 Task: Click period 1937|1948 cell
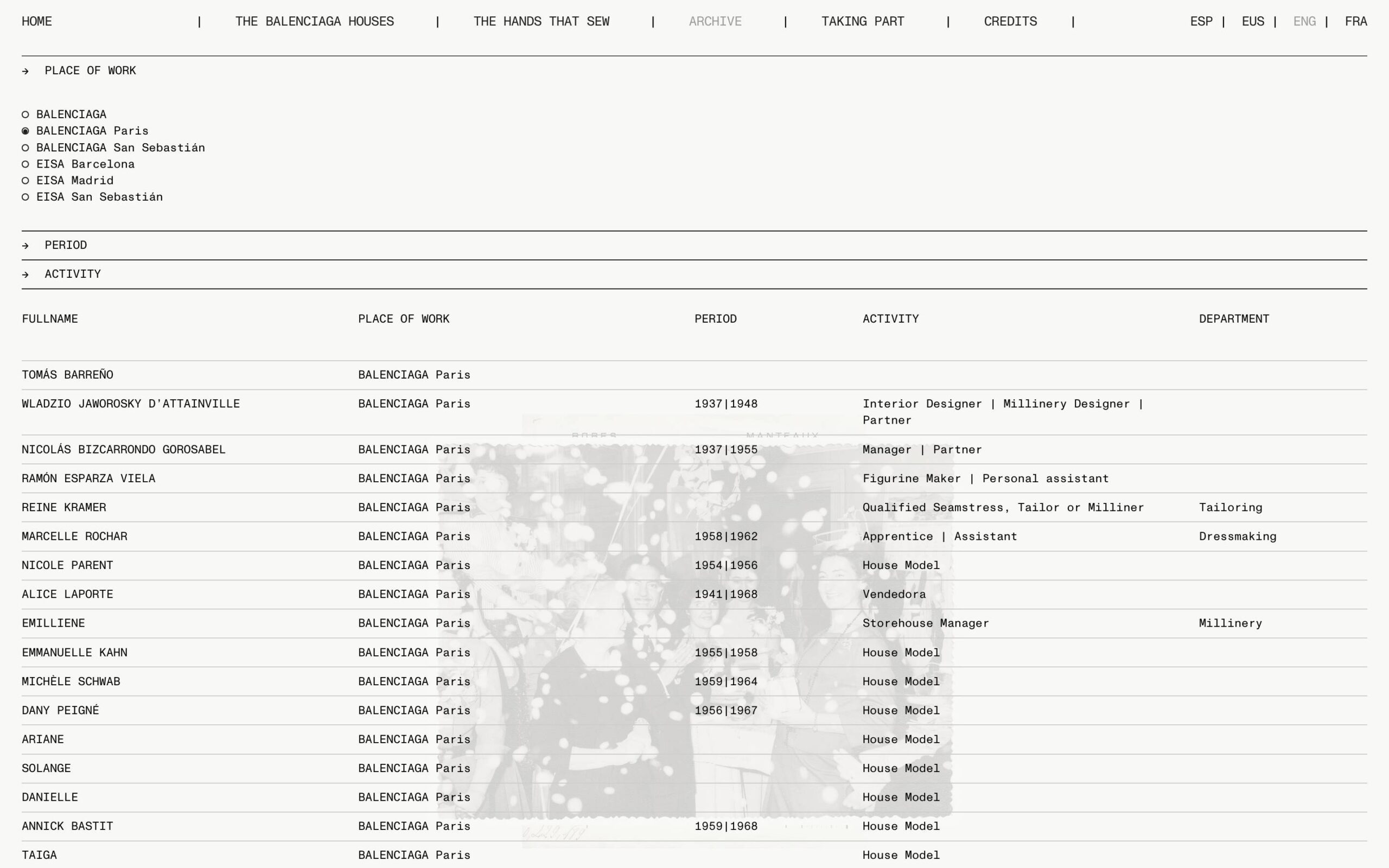click(726, 404)
